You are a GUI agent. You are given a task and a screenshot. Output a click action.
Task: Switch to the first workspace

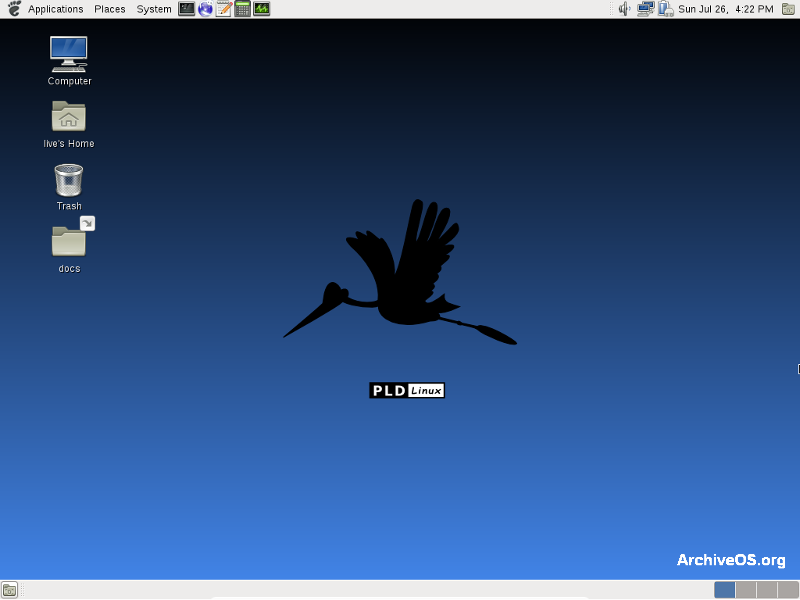[724, 590]
